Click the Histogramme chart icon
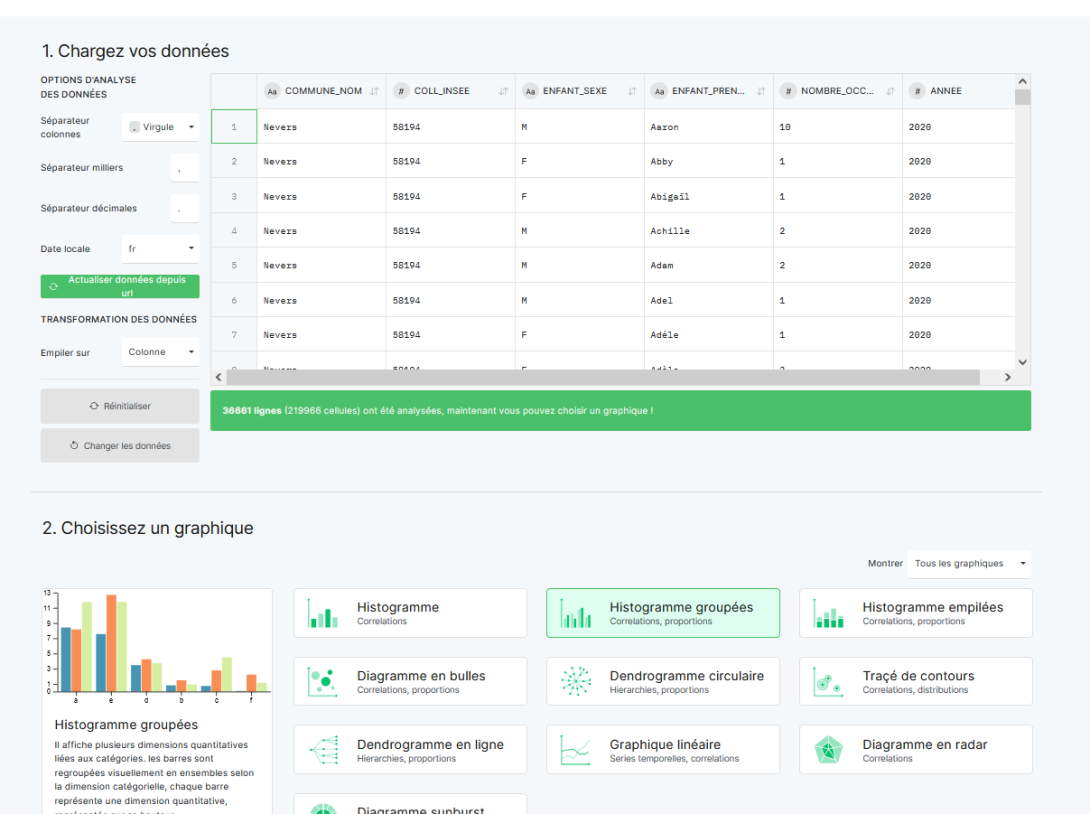This screenshot has height=814, width=1090. (323, 613)
